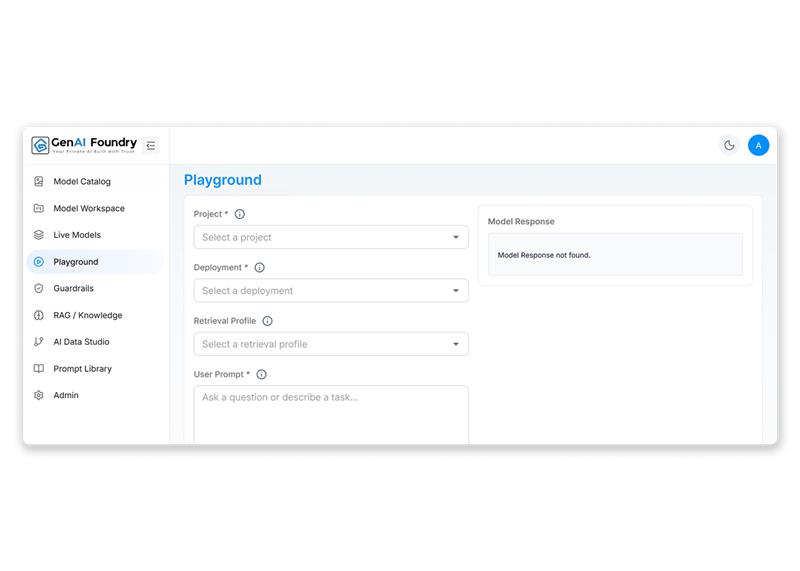Click the GenAI Foundry logo
This screenshot has height=571, width=800.
(x=85, y=145)
